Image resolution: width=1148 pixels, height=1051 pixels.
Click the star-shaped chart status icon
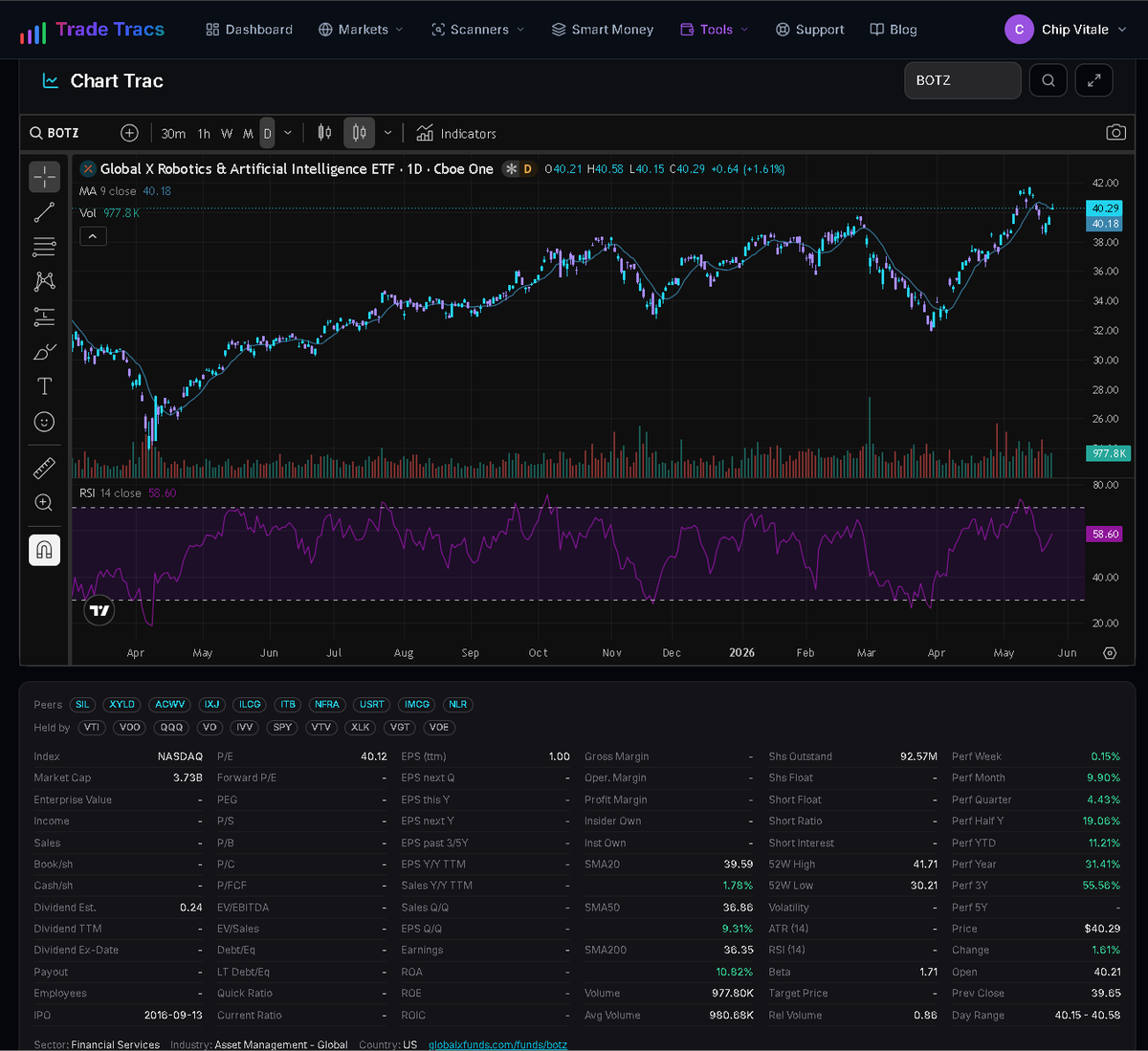(511, 169)
